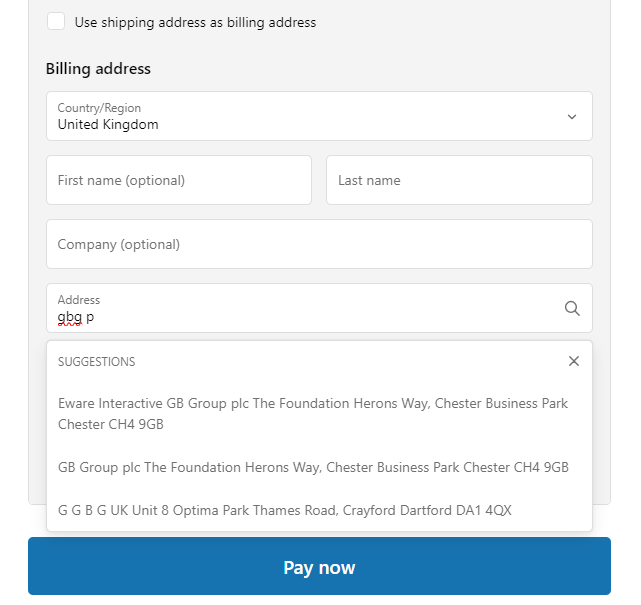Click the Pay now button
The height and width of the screenshot is (605, 641).
point(319,566)
